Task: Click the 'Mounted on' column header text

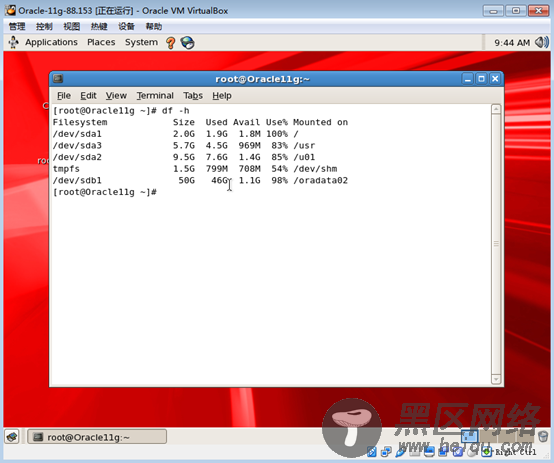Action: coord(320,122)
